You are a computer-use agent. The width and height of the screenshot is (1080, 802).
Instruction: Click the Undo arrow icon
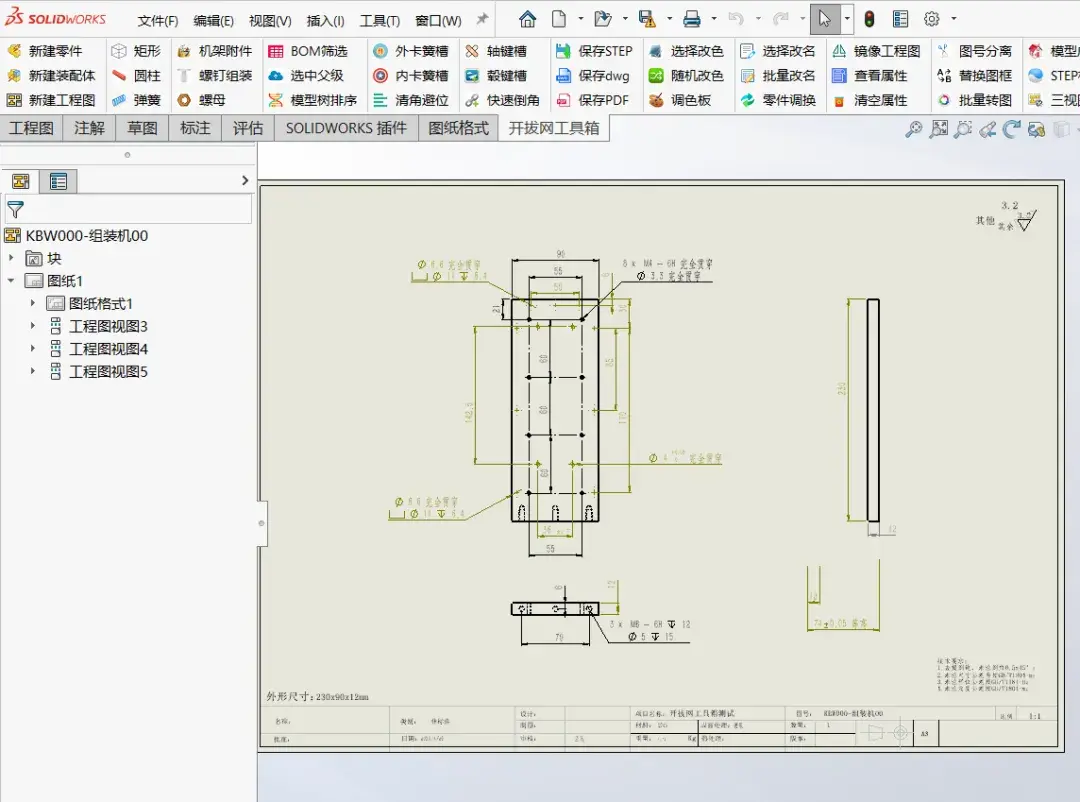click(736, 19)
